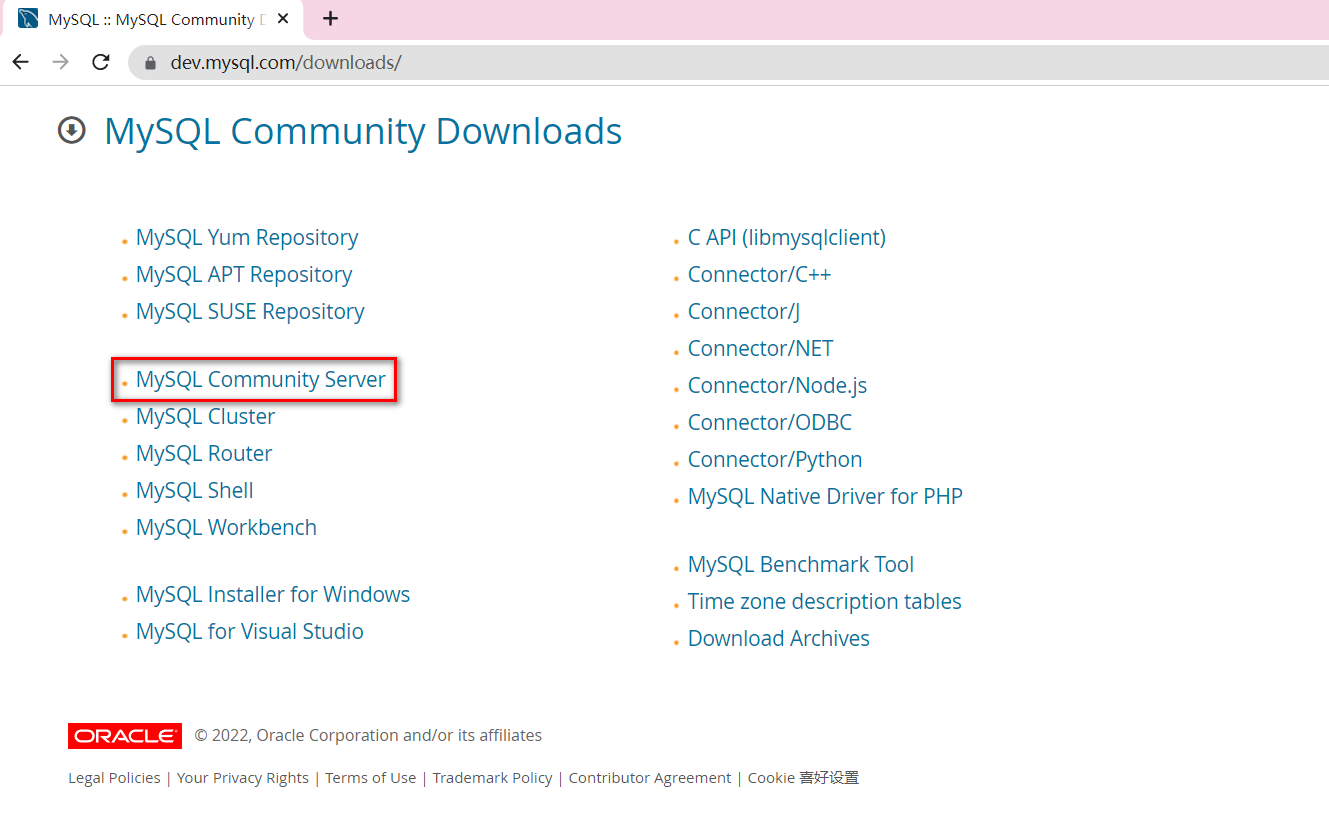The image size is (1329, 827).
Task: Open Connector/C++ link
Action: coord(759,275)
